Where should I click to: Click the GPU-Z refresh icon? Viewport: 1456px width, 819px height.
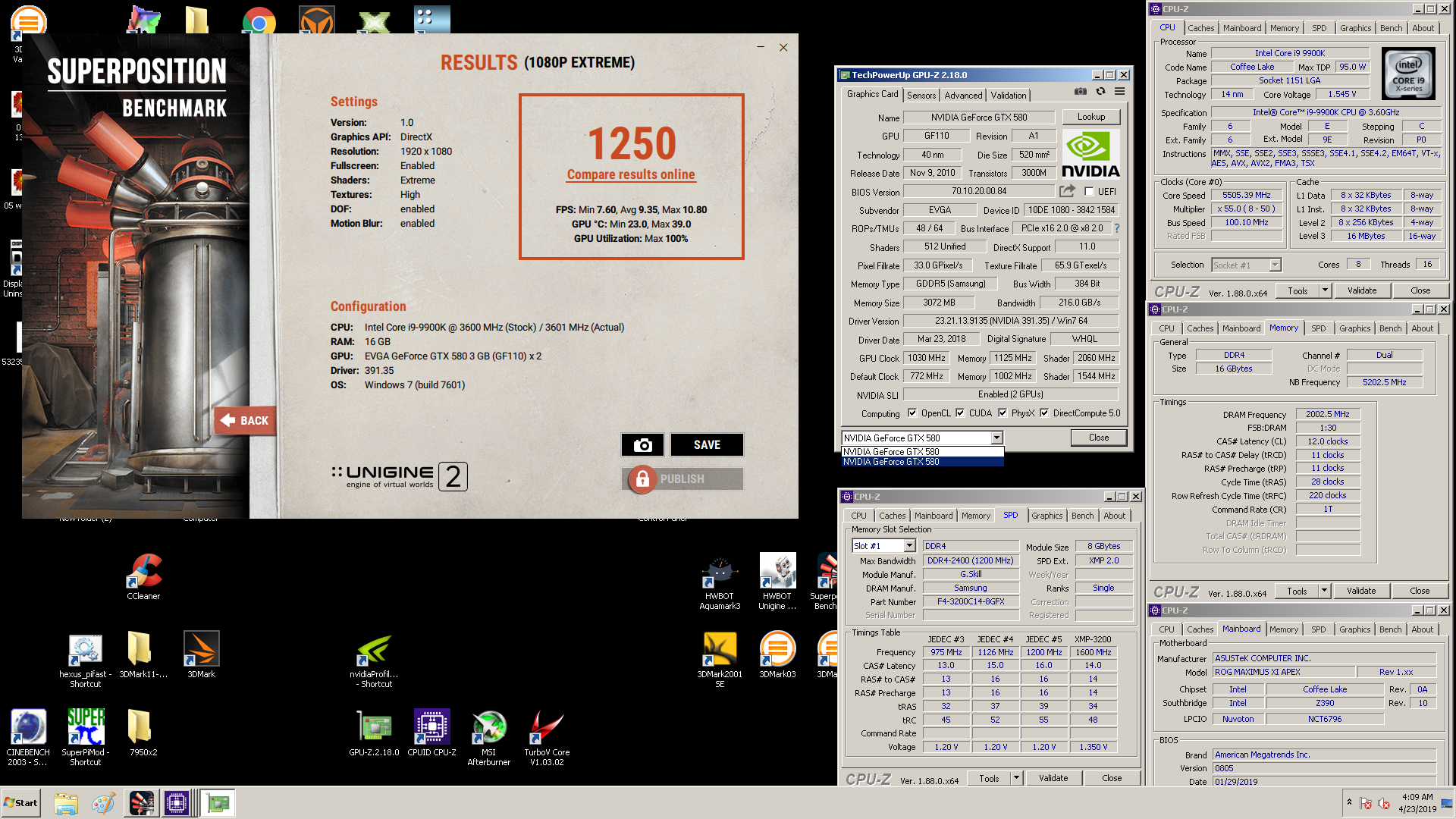(1100, 92)
